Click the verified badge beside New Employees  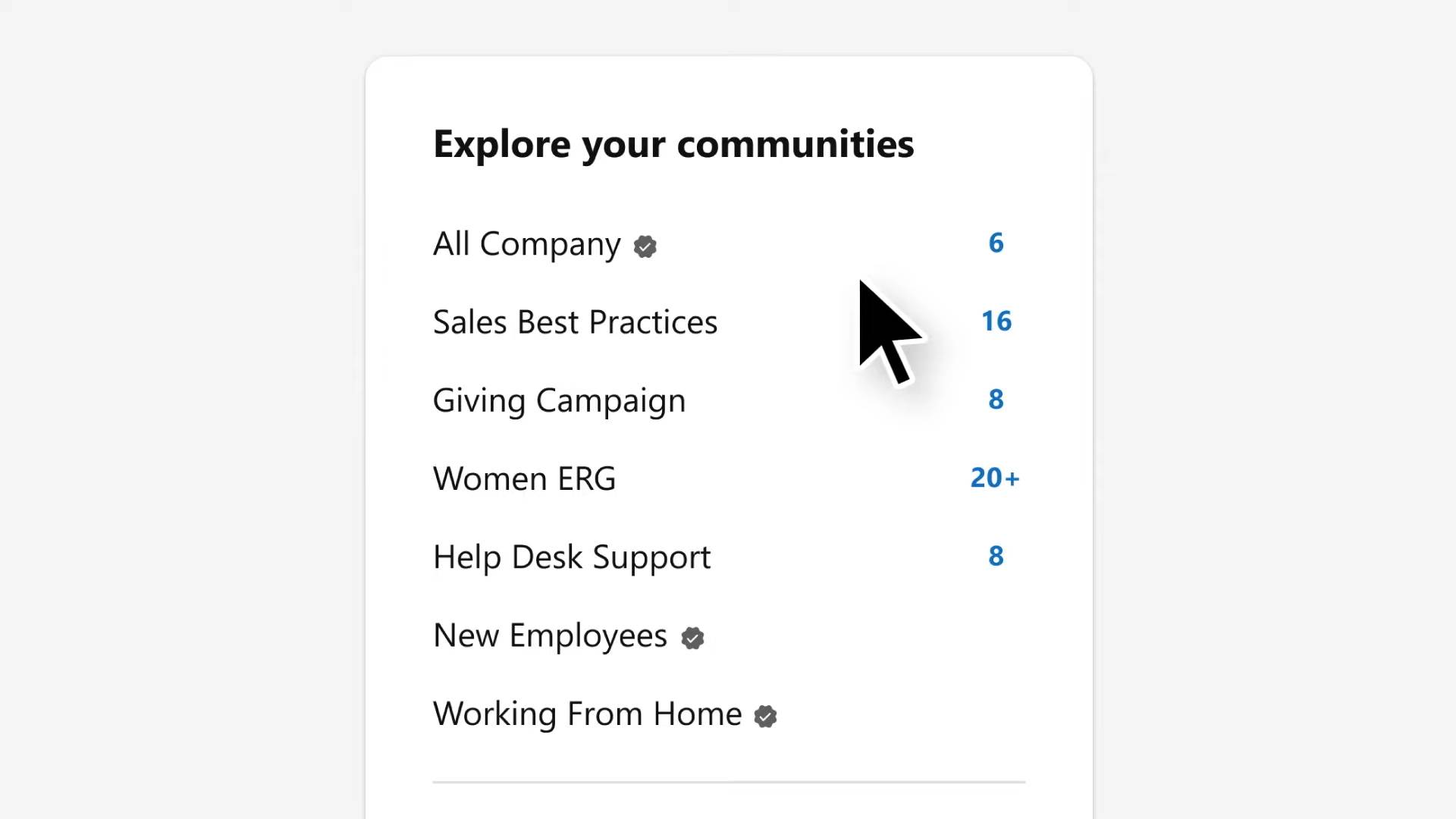click(x=691, y=638)
